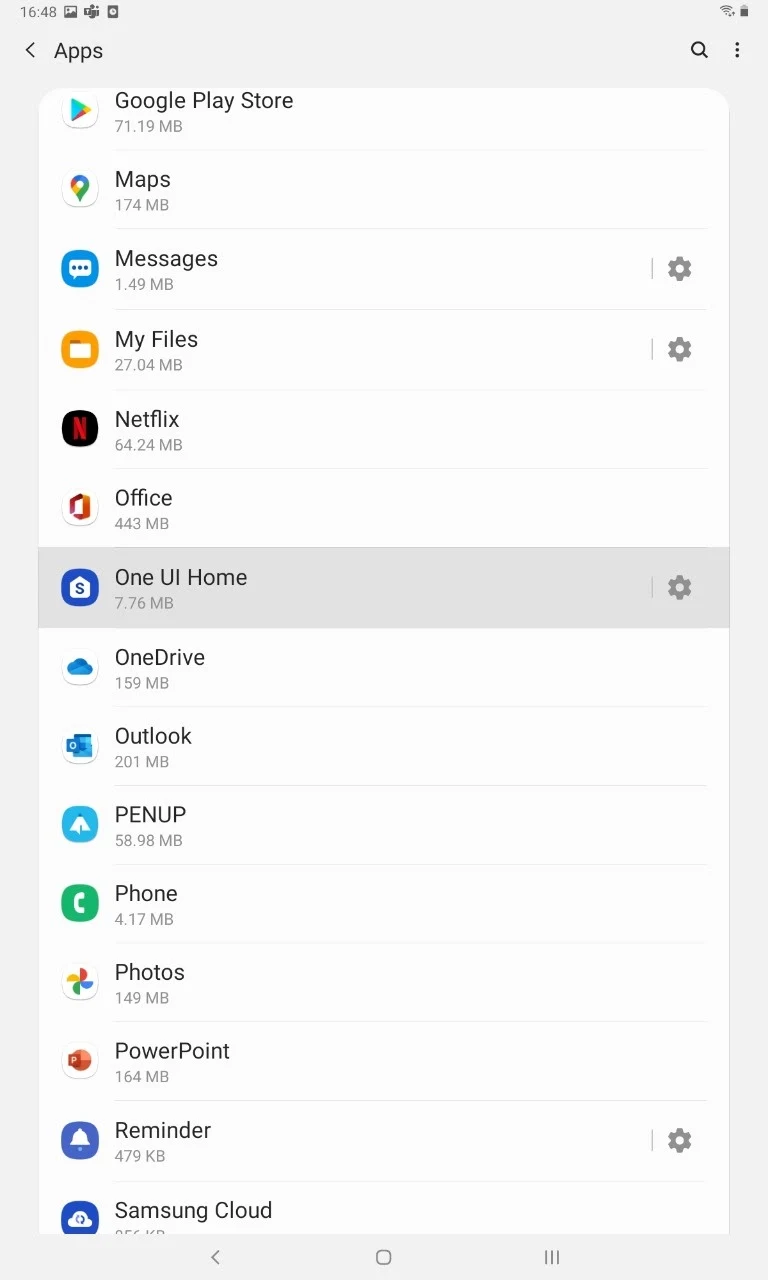
Task: Tap the My Files app icon
Action: pyautogui.click(x=80, y=349)
